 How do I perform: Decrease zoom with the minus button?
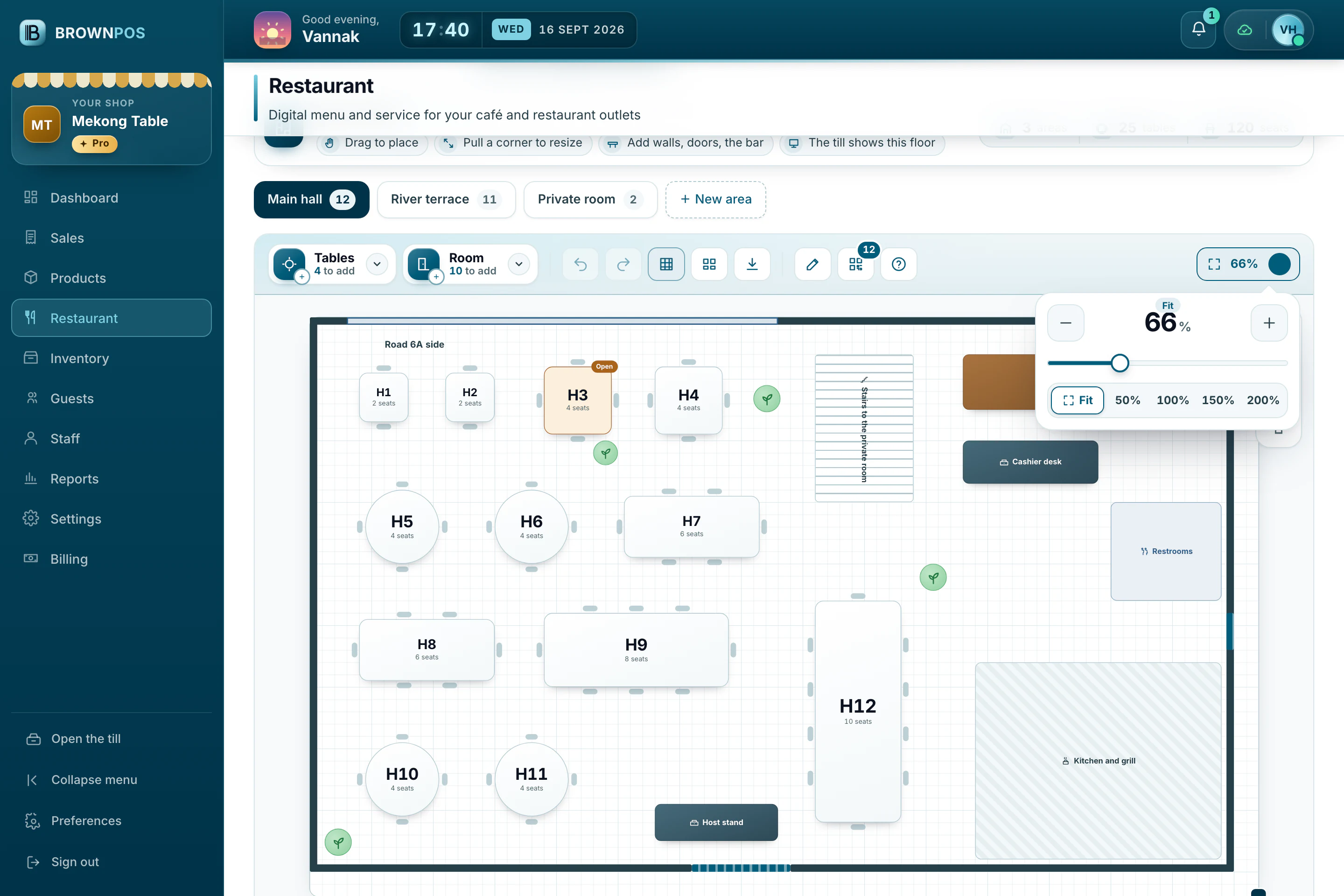[1066, 323]
